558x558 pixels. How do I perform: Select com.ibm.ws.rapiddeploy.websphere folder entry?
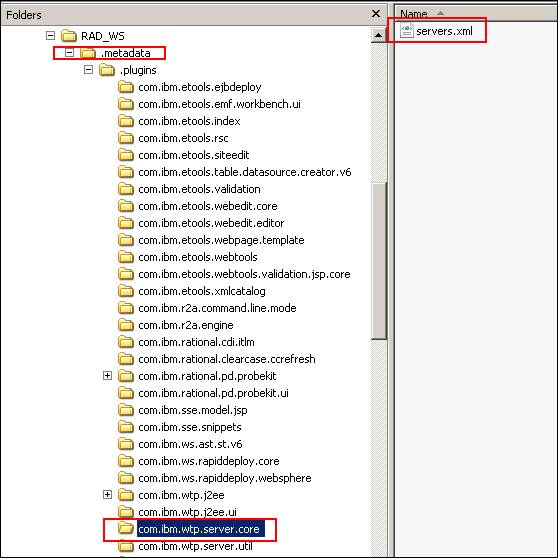pyautogui.click(x=225, y=478)
